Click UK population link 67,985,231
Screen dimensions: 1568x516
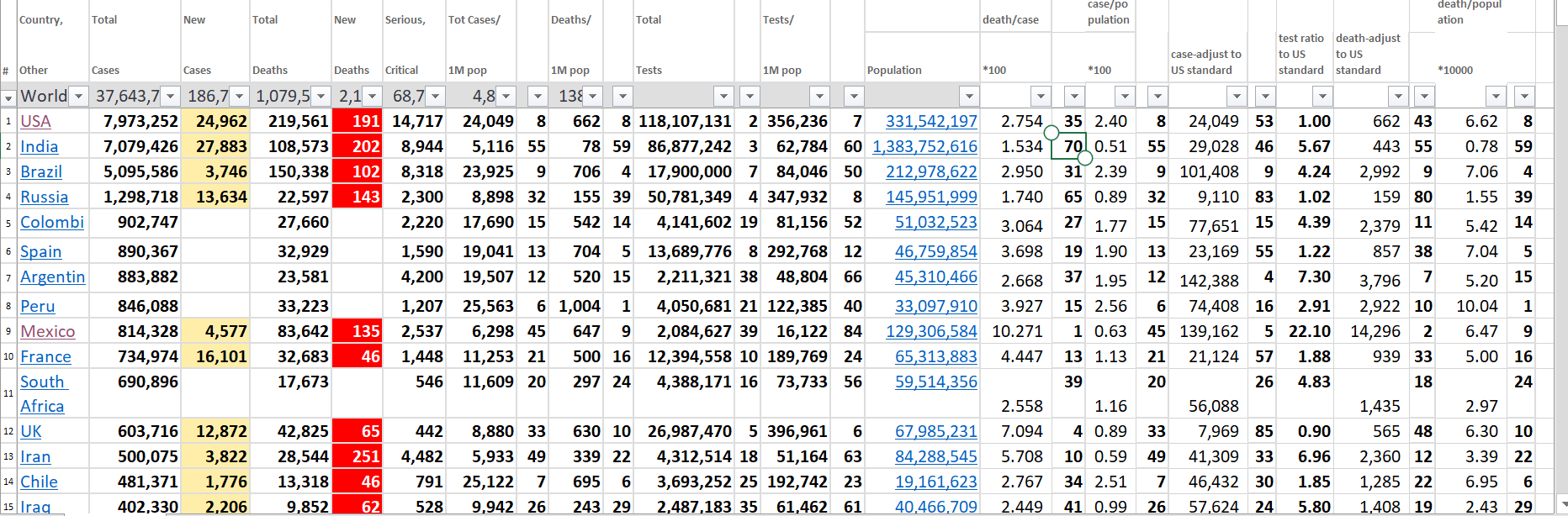coord(936,431)
